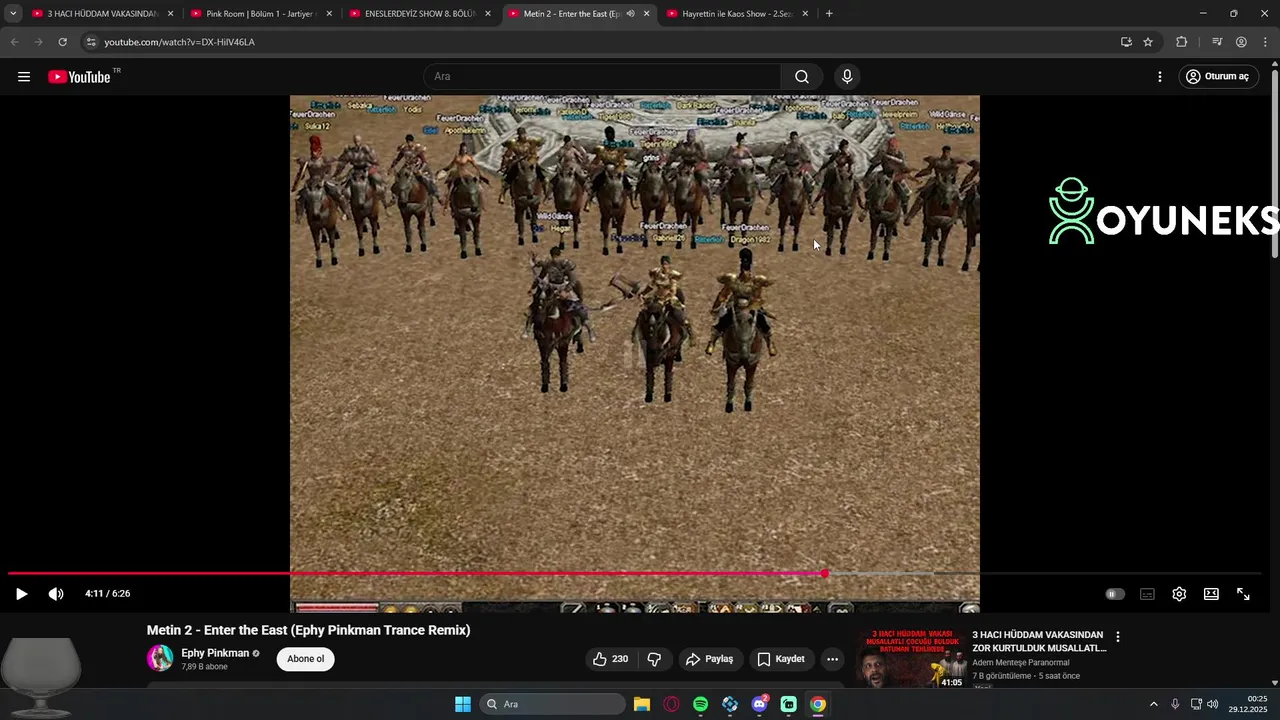Open YouTube three-dot settings menu
The height and width of the screenshot is (720, 1280).
click(x=1160, y=77)
